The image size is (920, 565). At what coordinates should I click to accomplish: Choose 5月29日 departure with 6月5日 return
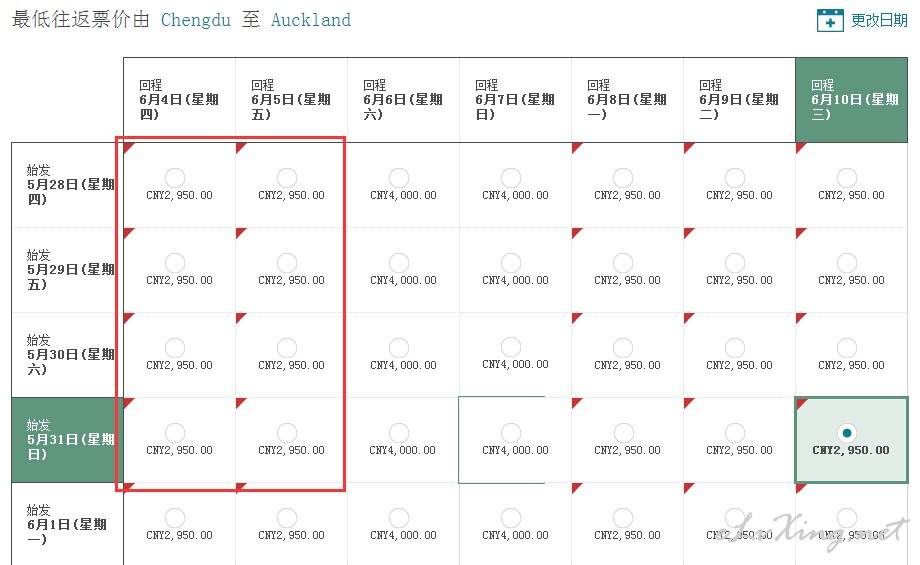(x=287, y=263)
